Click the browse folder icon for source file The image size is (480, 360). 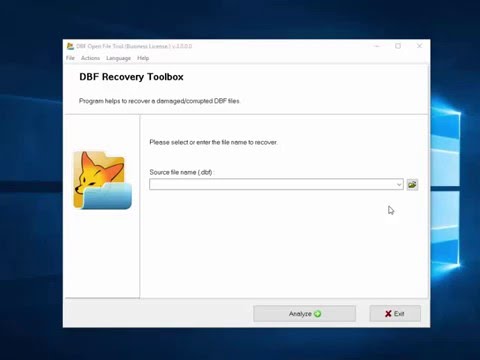point(412,184)
